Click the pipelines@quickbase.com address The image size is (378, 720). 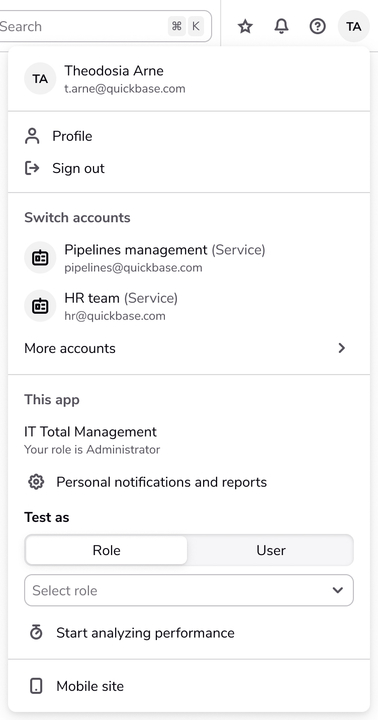click(133, 268)
